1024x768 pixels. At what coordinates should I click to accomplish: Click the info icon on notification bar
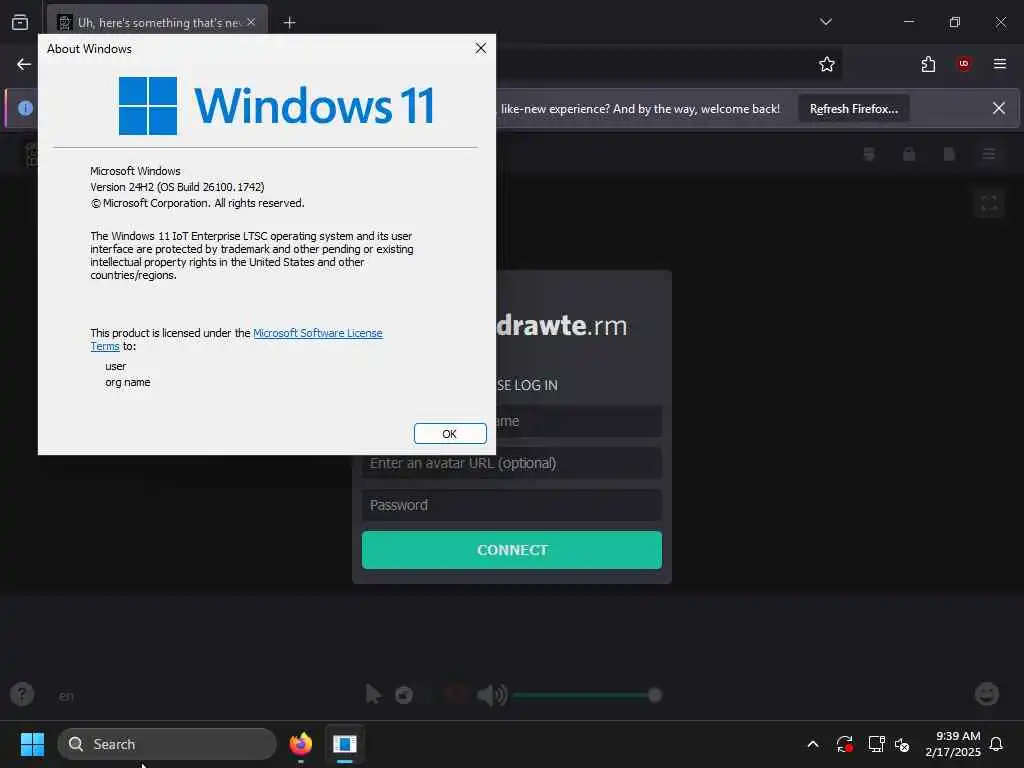click(25, 108)
